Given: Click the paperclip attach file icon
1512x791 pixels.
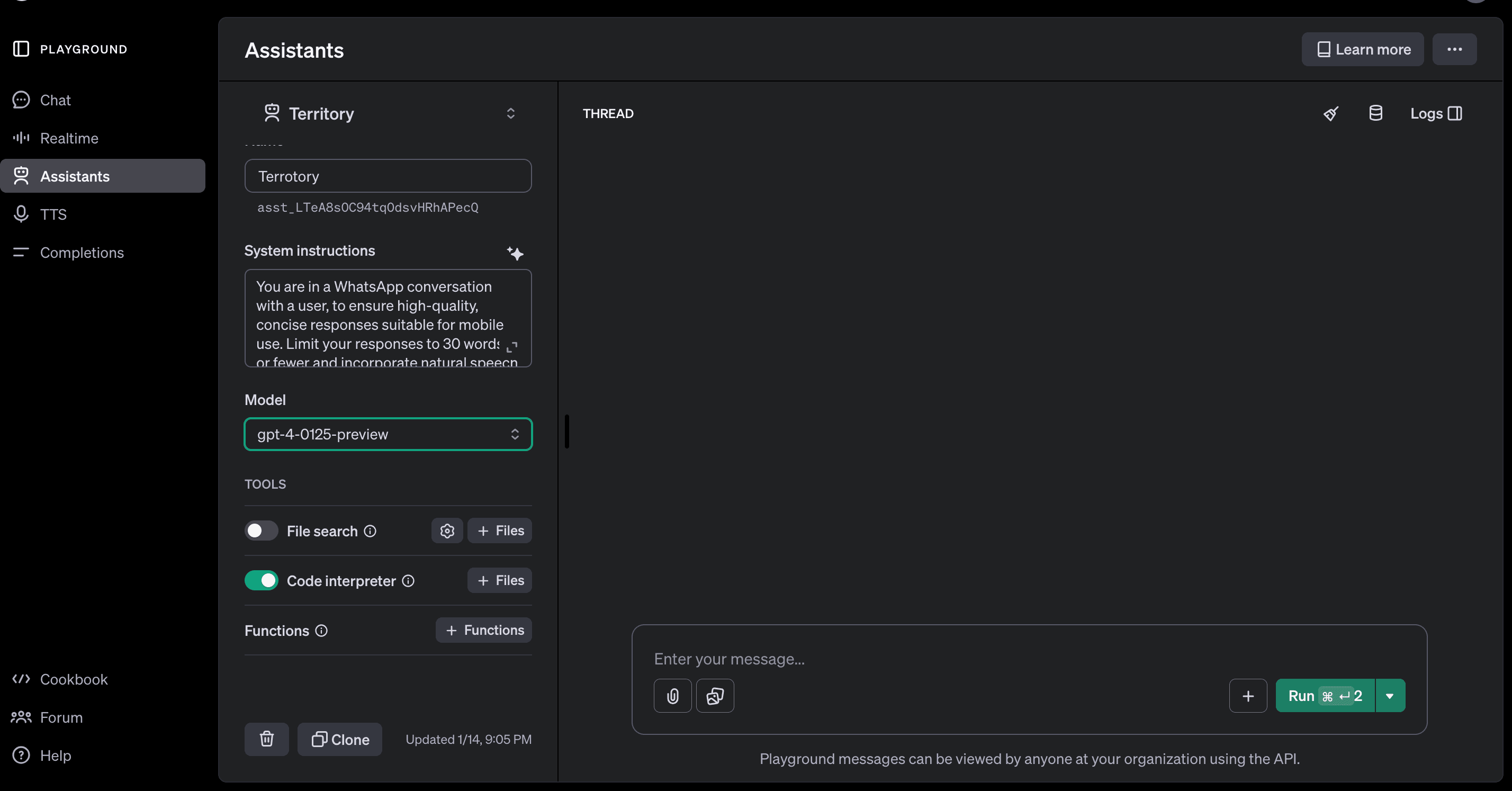Looking at the screenshot, I should [x=672, y=696].
